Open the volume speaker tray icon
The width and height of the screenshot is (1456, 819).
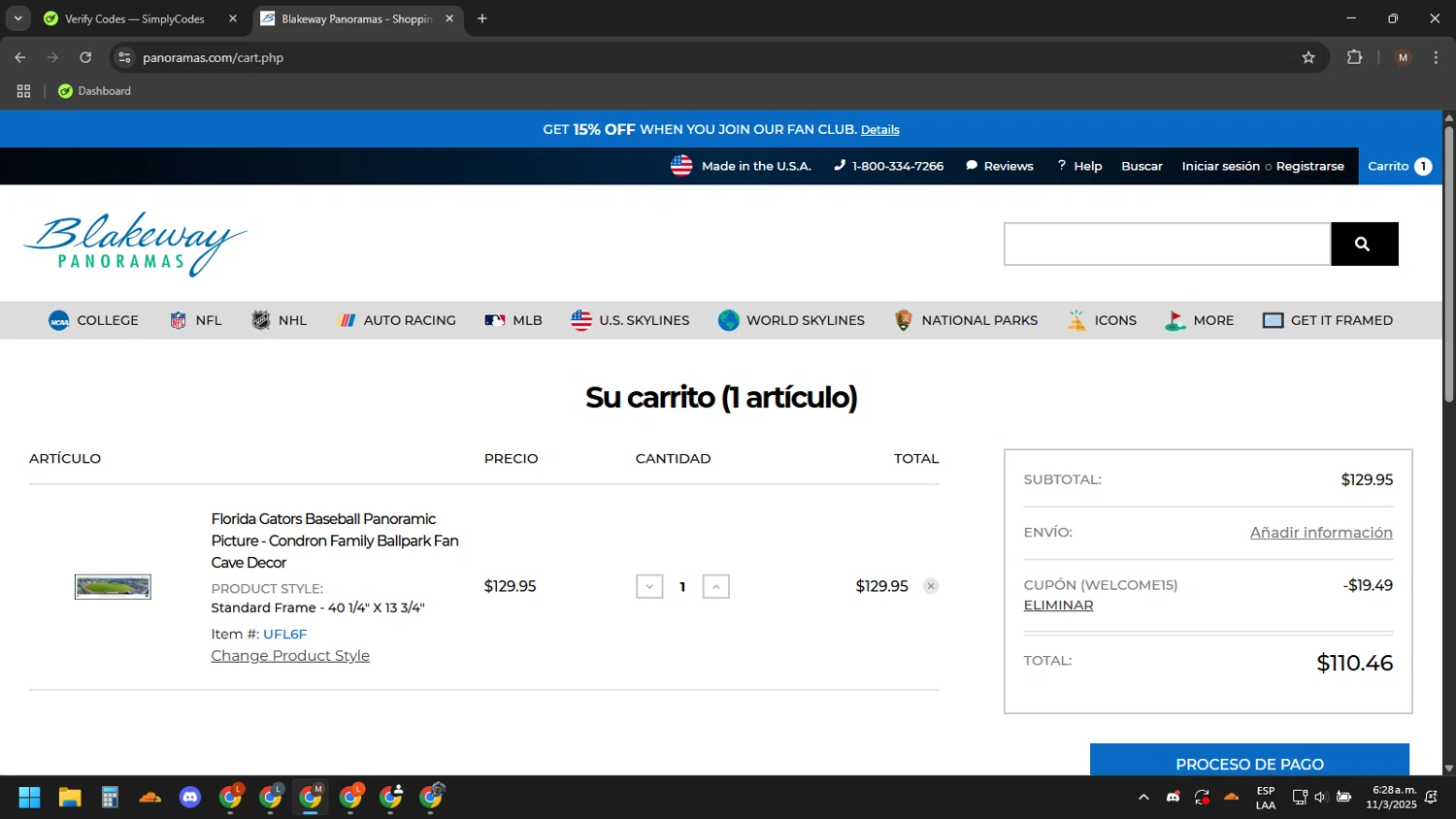pyautogui.click(x=1321, y=798)
